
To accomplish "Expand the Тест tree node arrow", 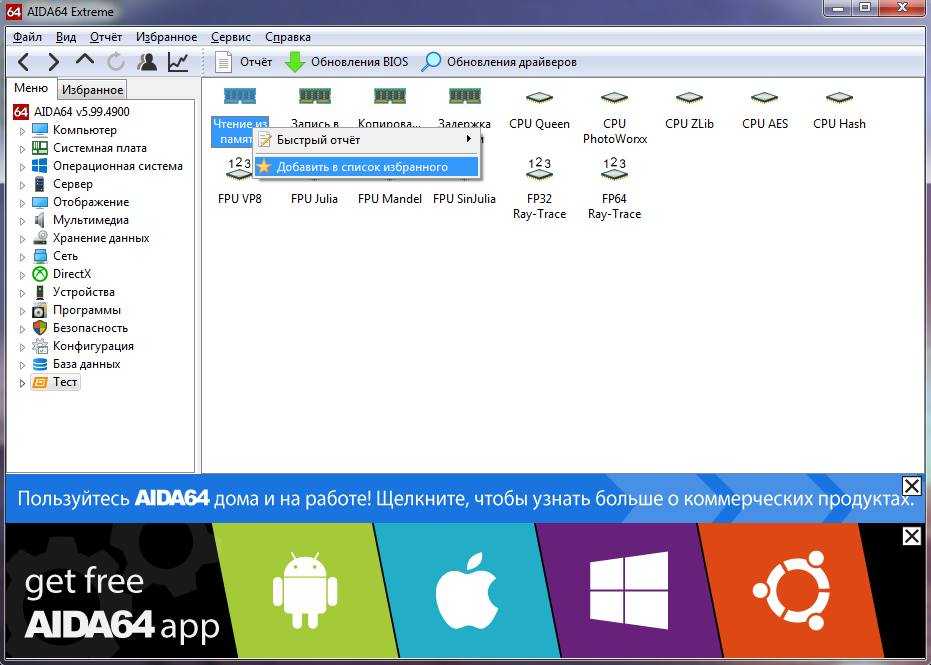I will click(x=23, y=383).
